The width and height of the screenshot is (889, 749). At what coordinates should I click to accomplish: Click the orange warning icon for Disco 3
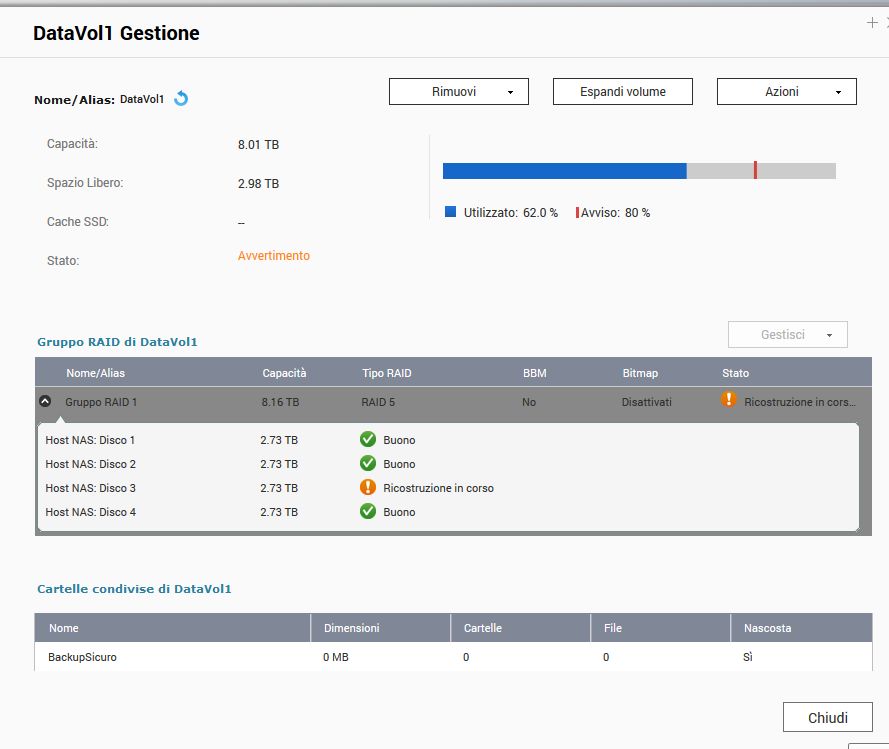click(x=368, y=488)
